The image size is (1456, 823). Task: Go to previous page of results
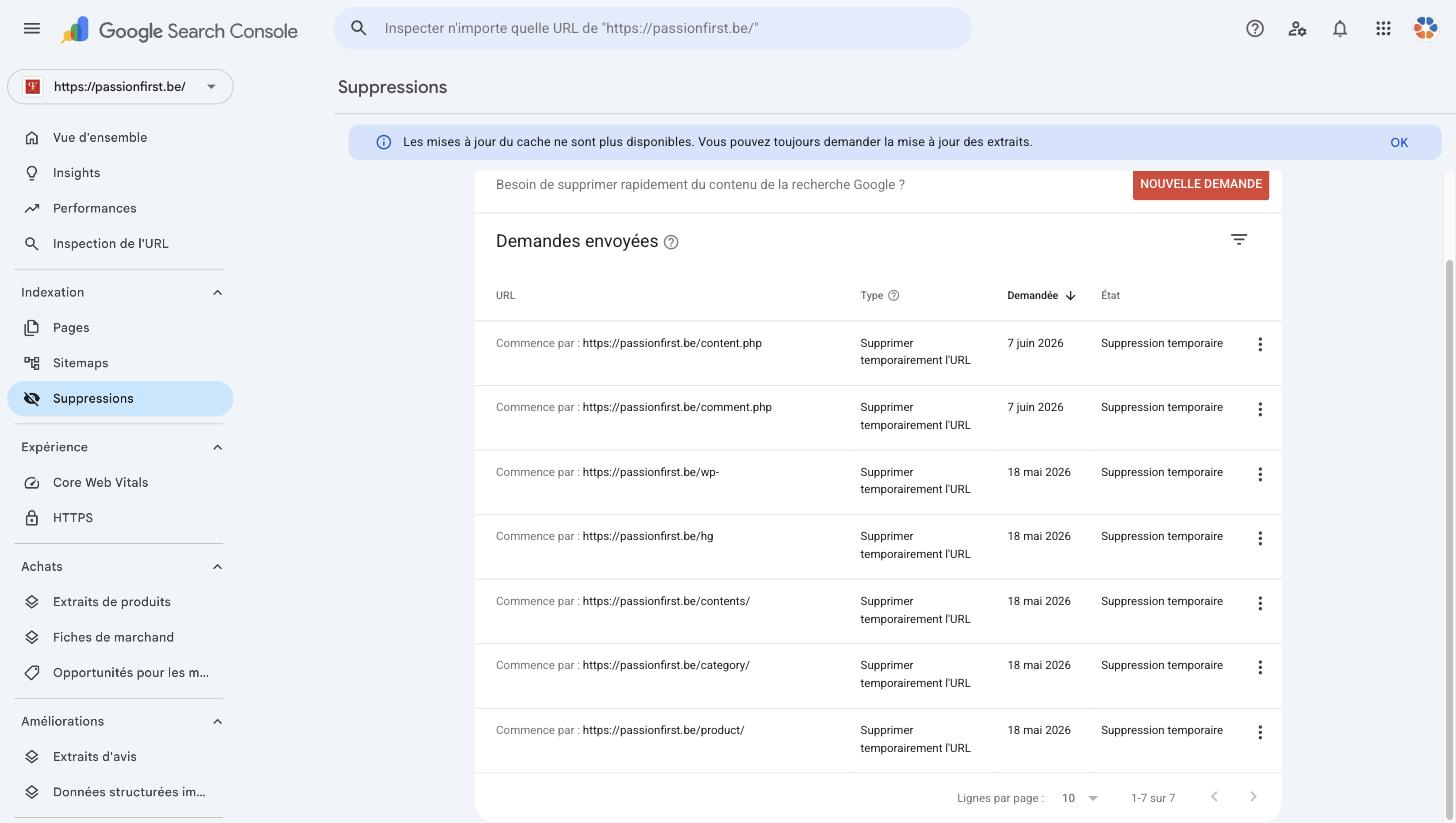[x=1214, y=797]
